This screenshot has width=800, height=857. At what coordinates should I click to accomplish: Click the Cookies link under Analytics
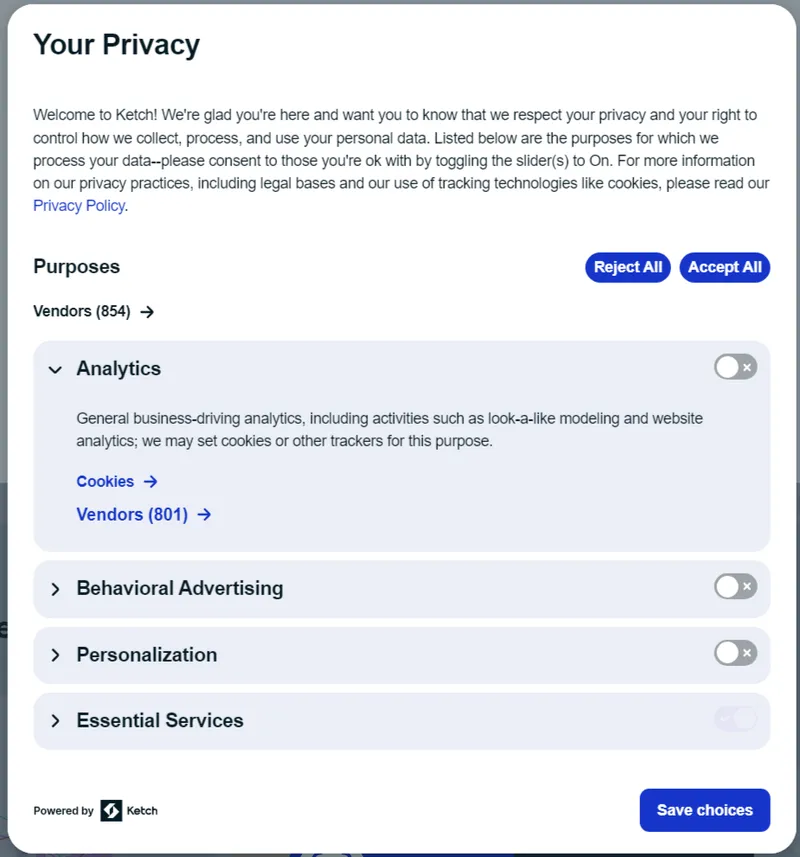pyautogui.click(x=105, y=481)
